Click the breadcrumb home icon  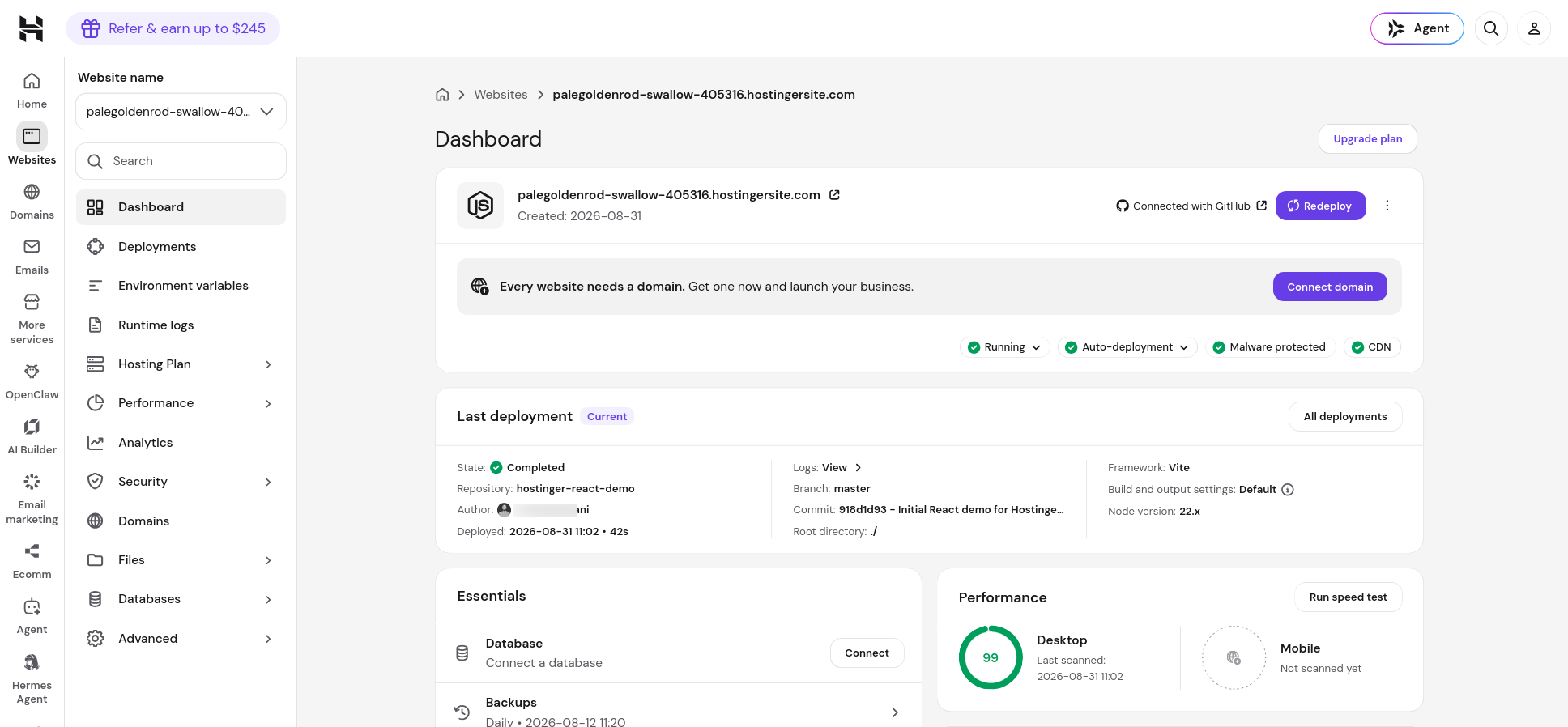442,95
